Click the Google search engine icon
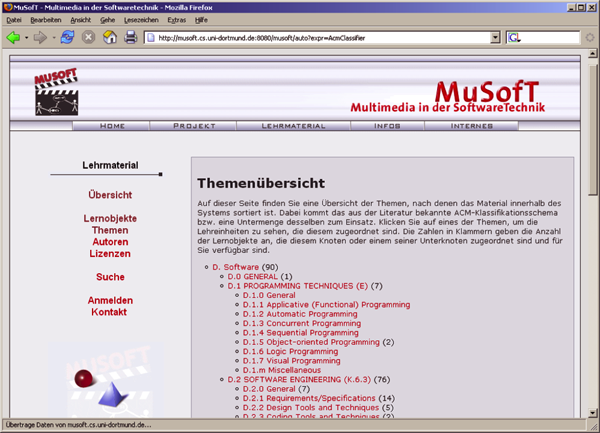Image resolution: width=600 pixels, height=433 pixels. pos(514,37)
